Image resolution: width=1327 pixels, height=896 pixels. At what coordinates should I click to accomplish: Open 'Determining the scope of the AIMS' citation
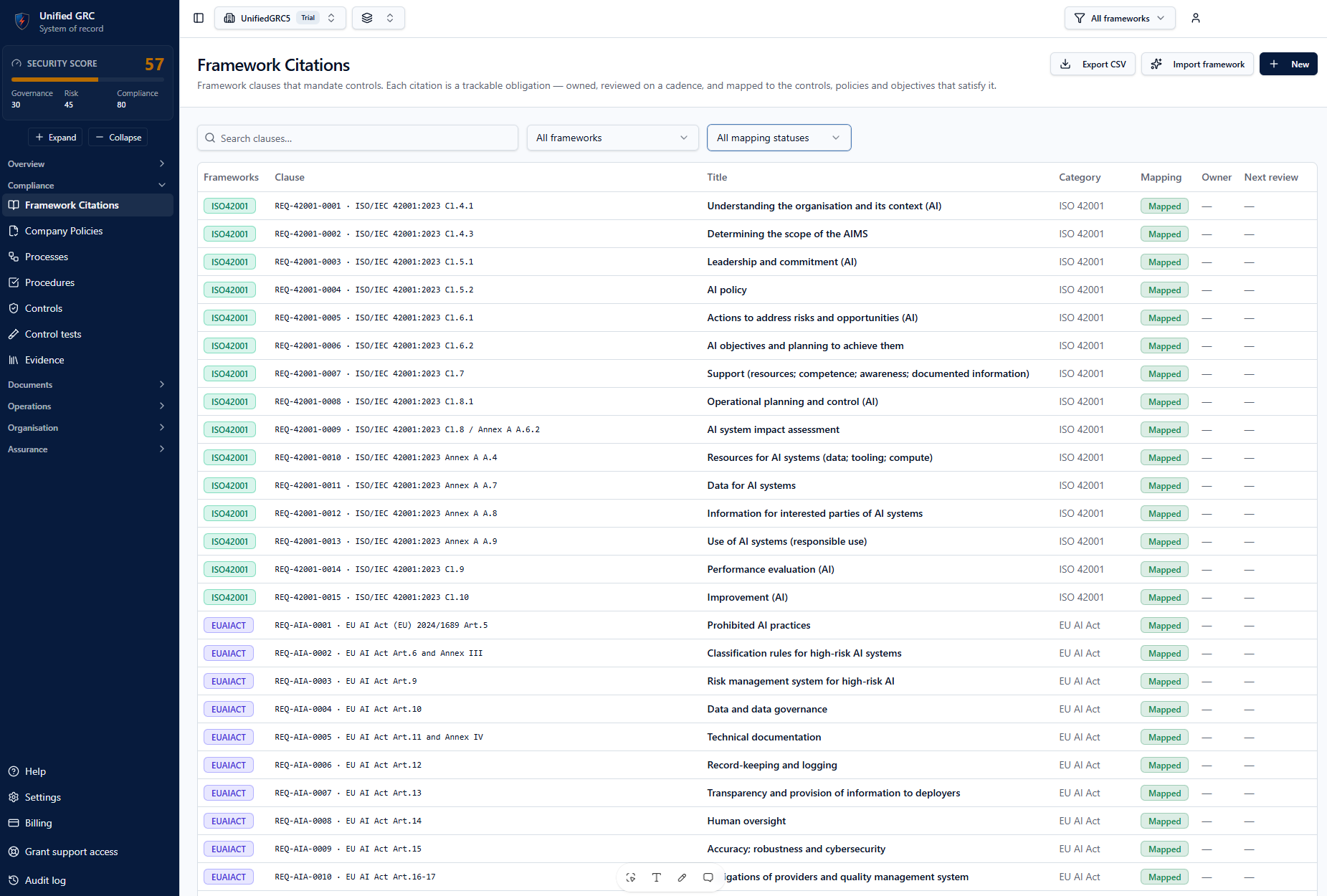[787, 234]
